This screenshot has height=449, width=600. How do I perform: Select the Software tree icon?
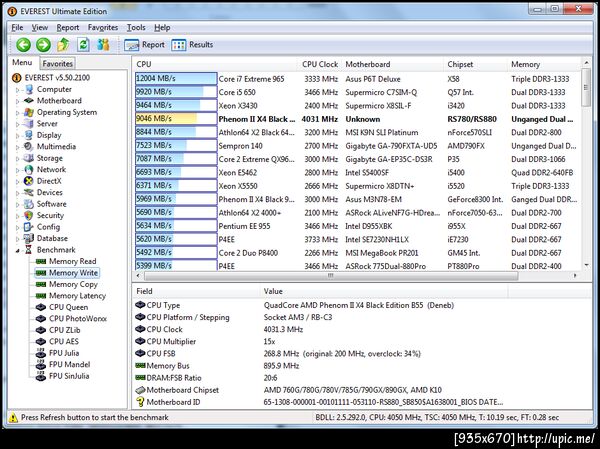[29, 204]
